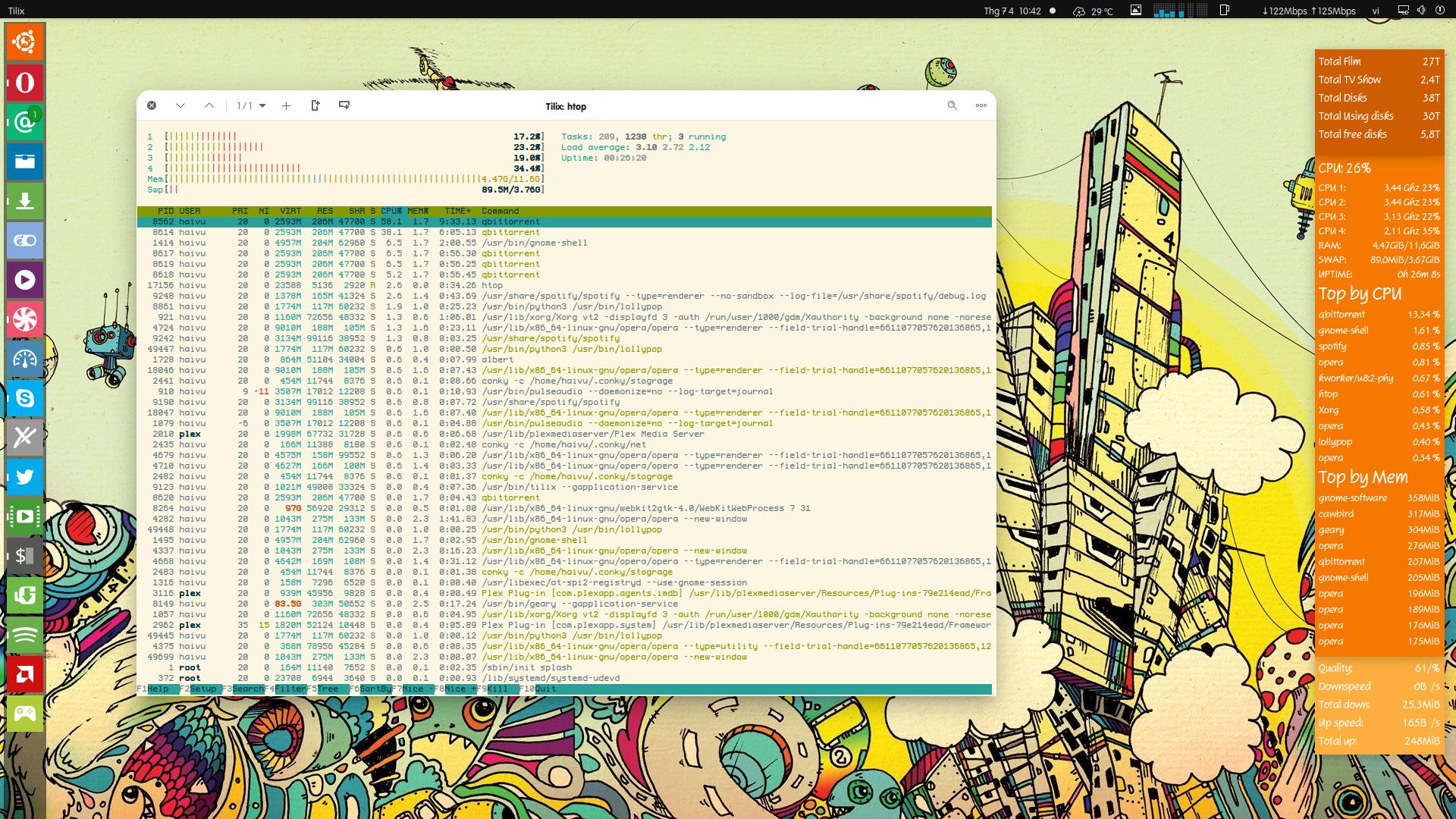The image size is (1456, 819).
Task: Open the weather indicator showing 29 °C
Action: pos(1093,11)
